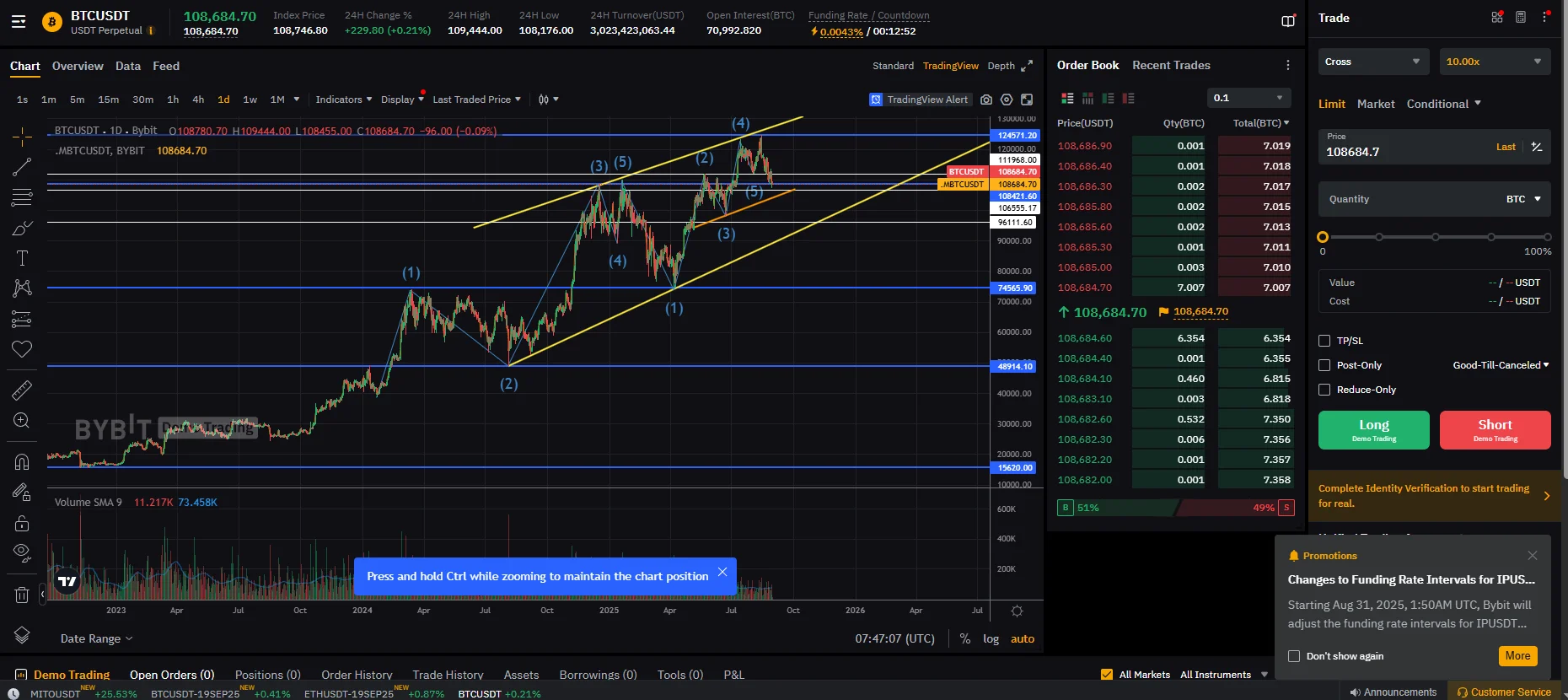Enable the TP/SL checkbox

(x=1324, y=341)
